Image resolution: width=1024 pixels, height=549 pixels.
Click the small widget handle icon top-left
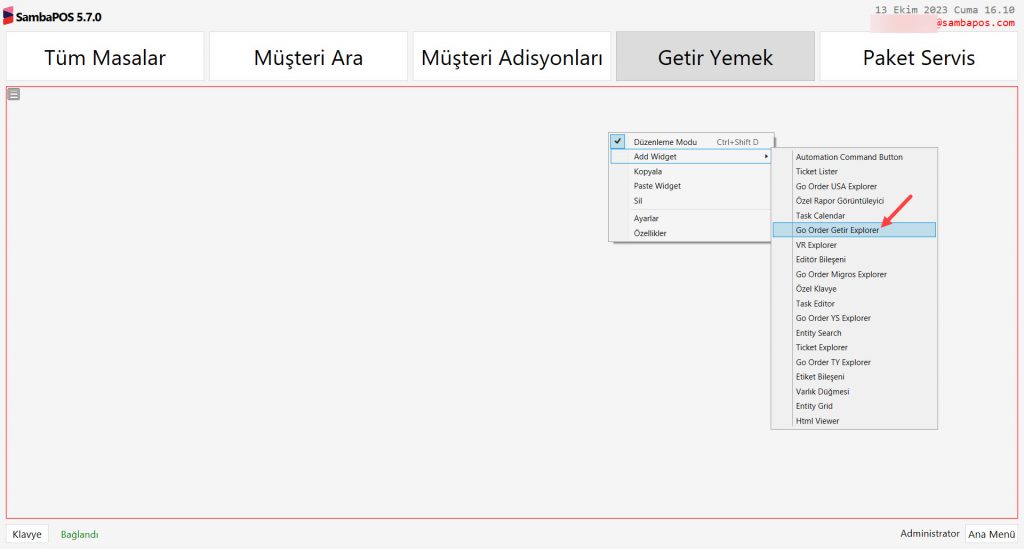[14, 95]
